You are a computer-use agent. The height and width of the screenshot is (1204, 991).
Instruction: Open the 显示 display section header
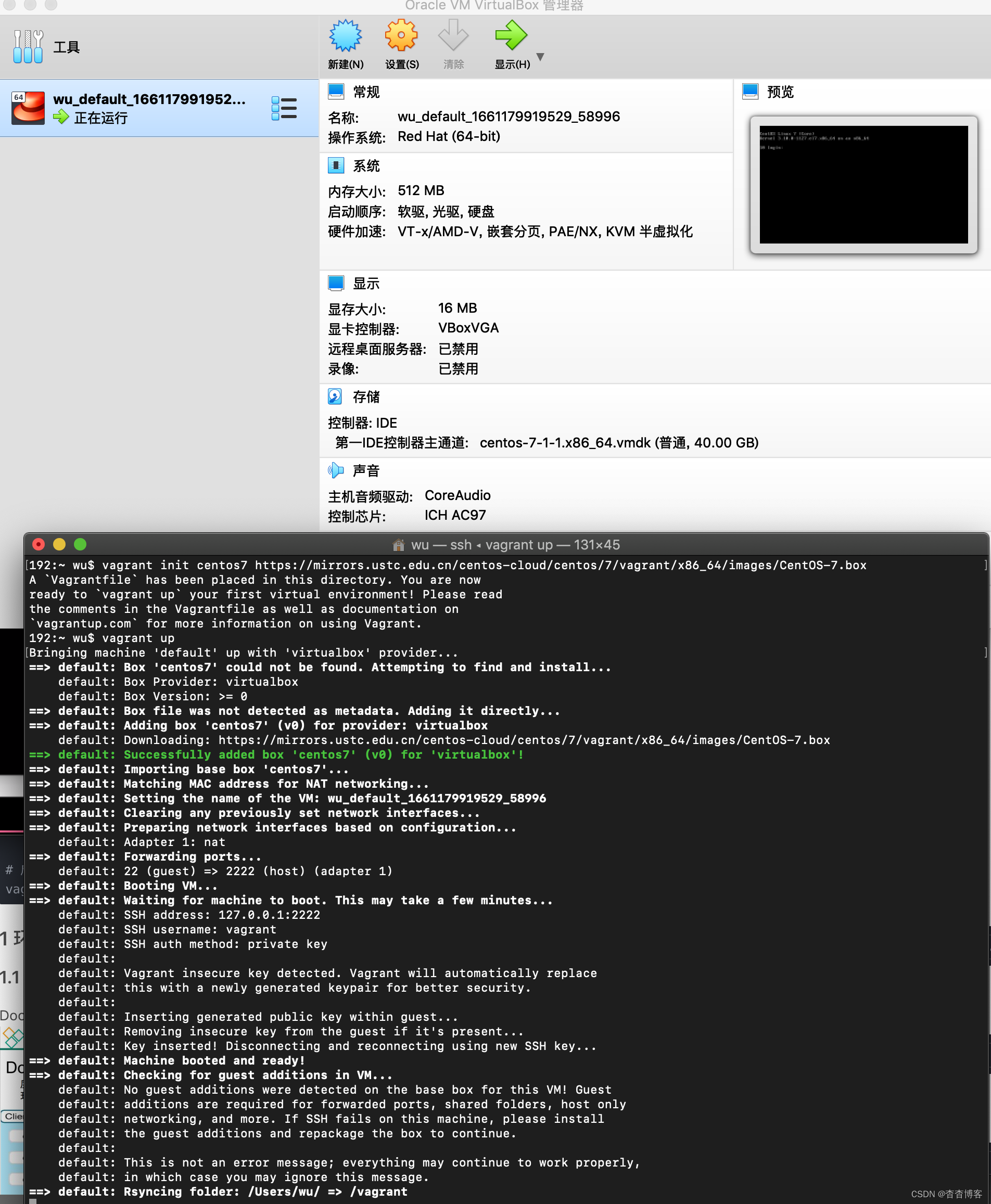pos(366,284)
